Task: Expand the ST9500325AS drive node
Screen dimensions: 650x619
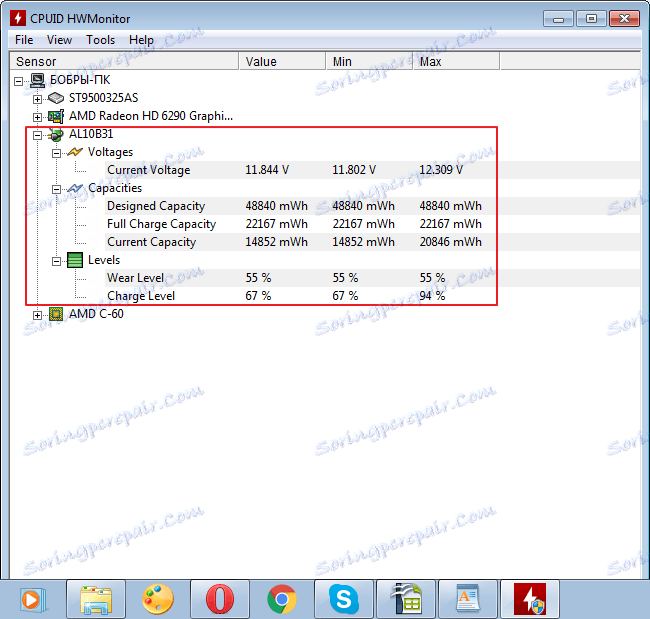Action: point(37,100)
